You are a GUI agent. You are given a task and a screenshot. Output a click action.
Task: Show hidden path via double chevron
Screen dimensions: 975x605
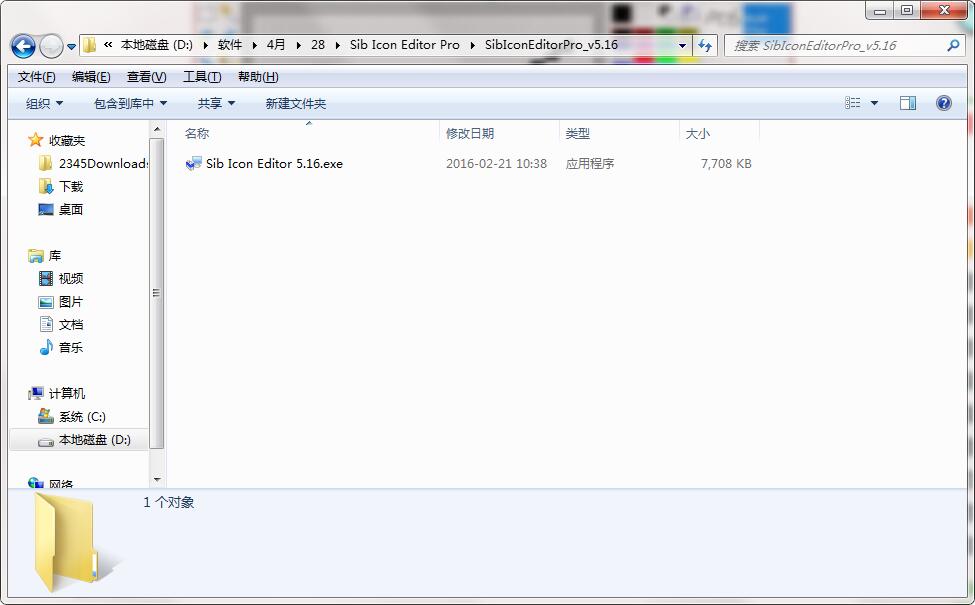point(108,45)
